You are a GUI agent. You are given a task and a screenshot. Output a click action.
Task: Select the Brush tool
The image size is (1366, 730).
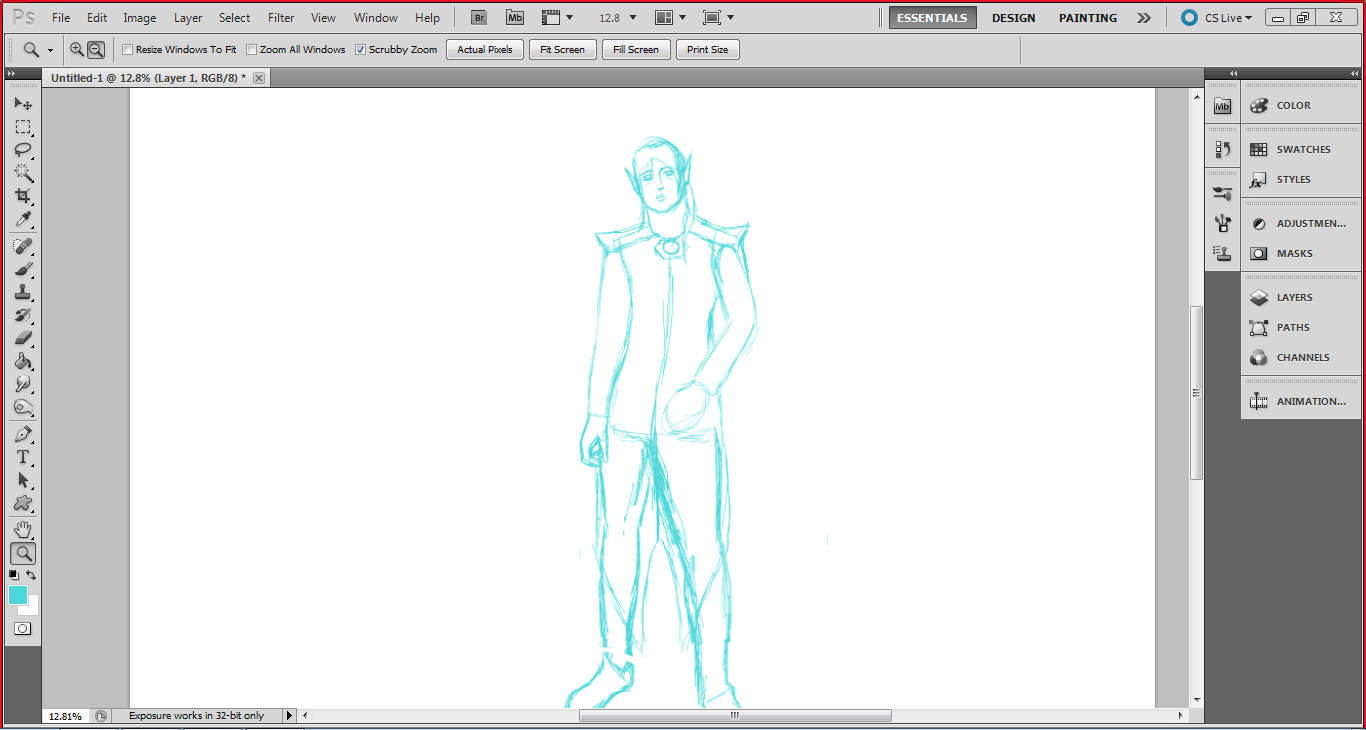[x=22, y=269]
